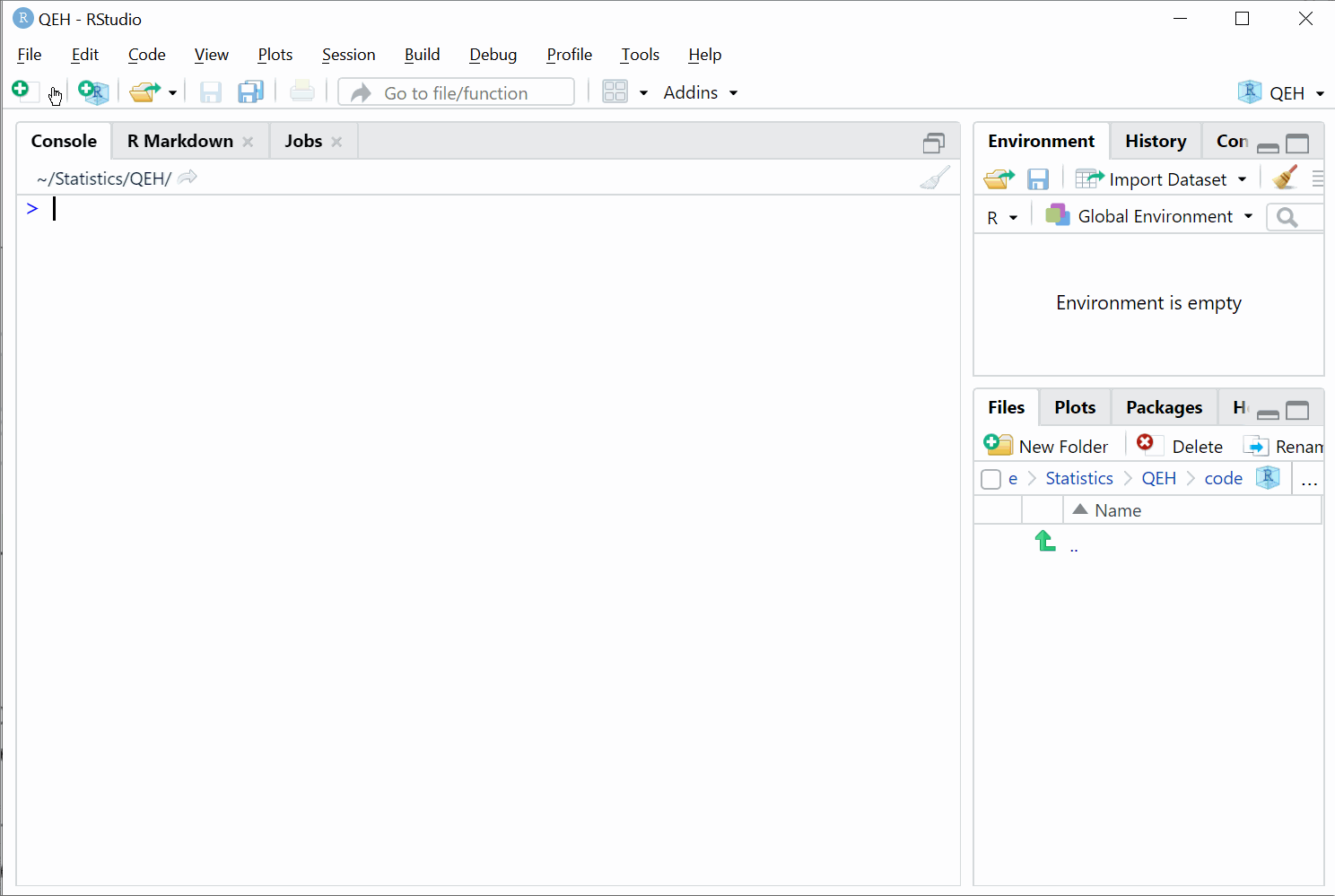The width and height of the screenshot is (1335, 896).
Task: Click the environment search box
Action: pos(1296,217)
